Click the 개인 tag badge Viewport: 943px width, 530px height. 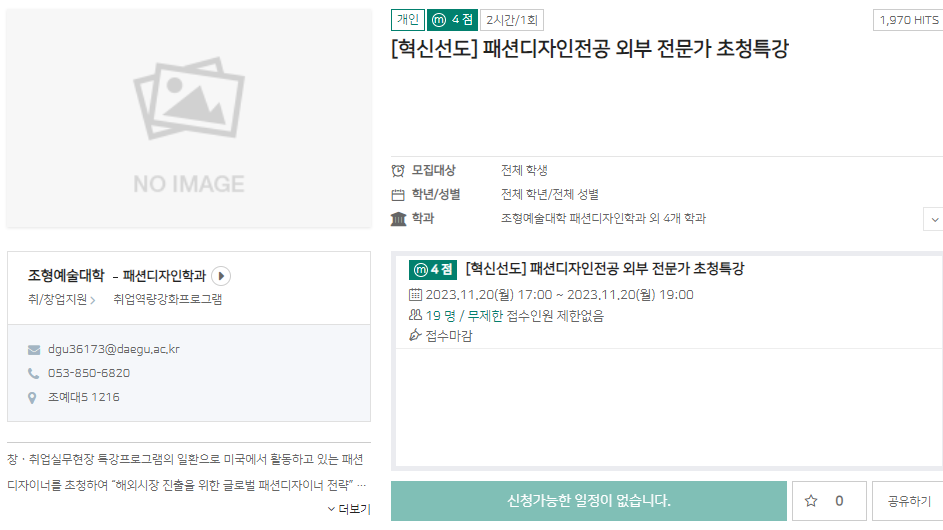[x=408, y=20]
